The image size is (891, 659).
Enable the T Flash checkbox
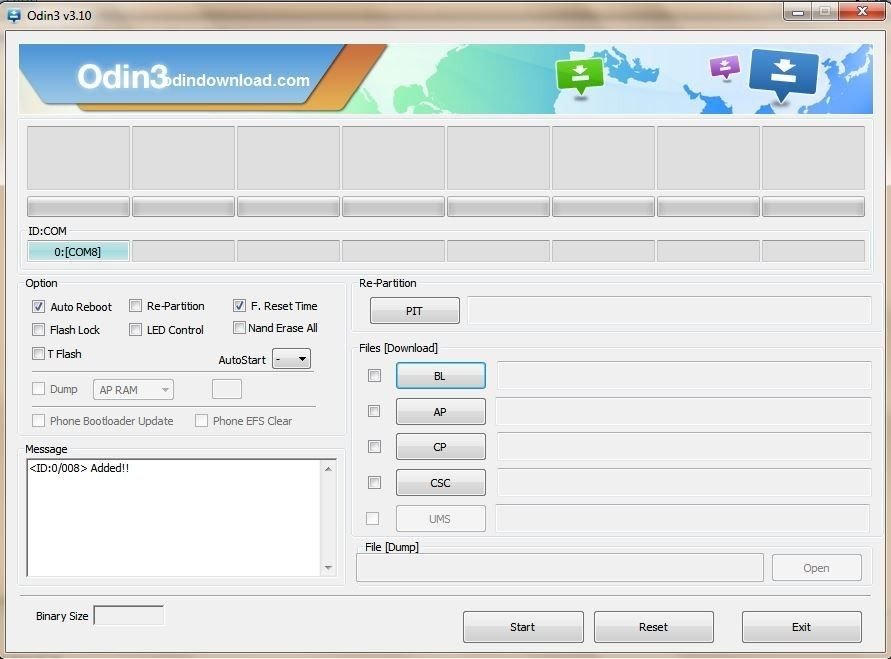click(x=38, y=353)
